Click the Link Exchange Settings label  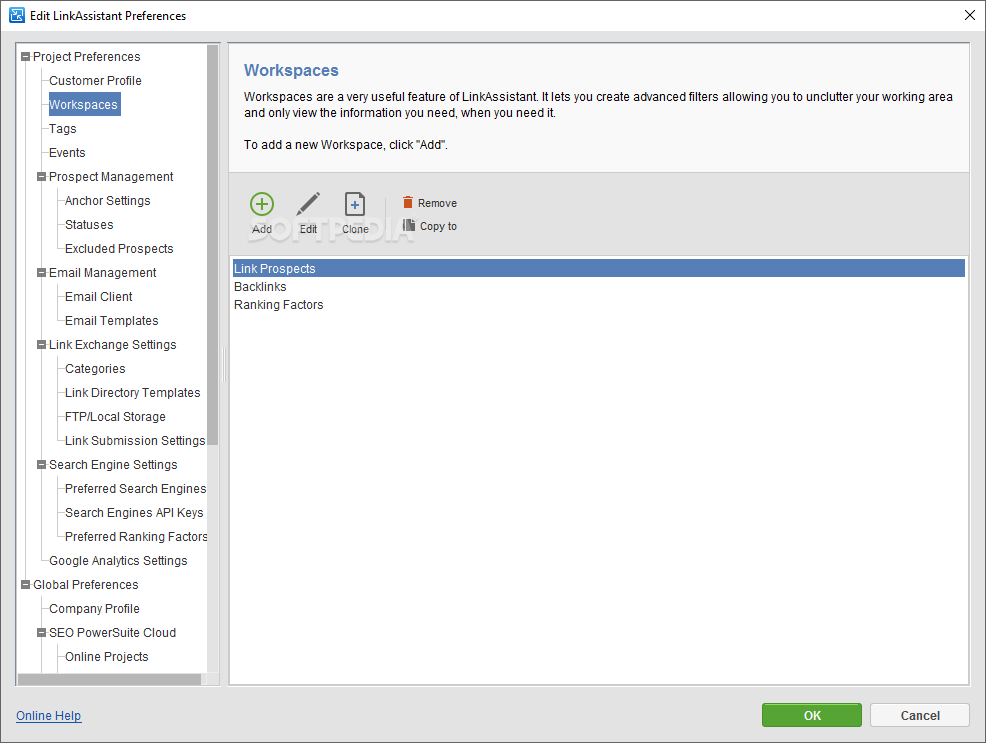pos(113,344)
